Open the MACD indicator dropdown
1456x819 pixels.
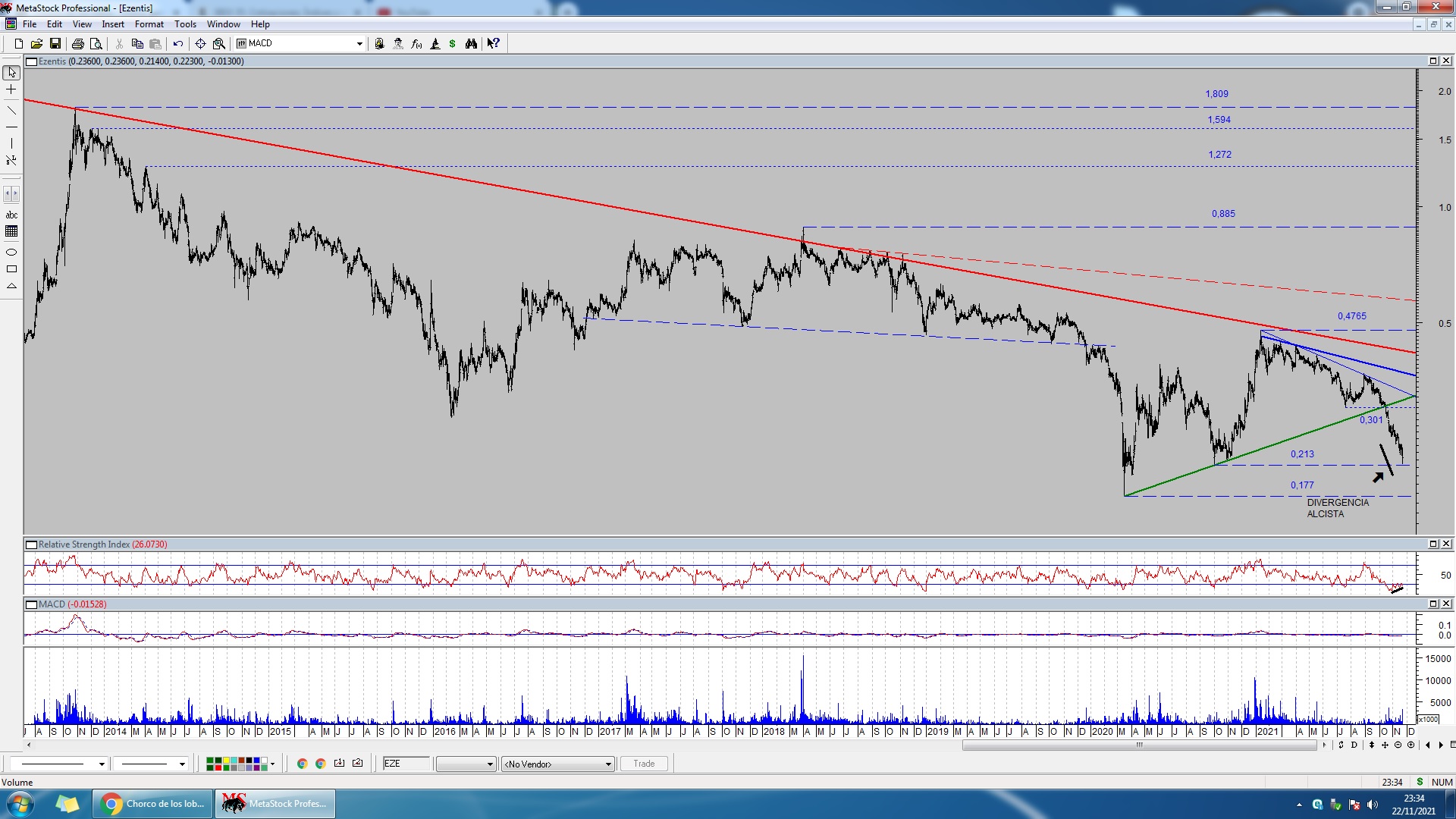click(359, 44)
